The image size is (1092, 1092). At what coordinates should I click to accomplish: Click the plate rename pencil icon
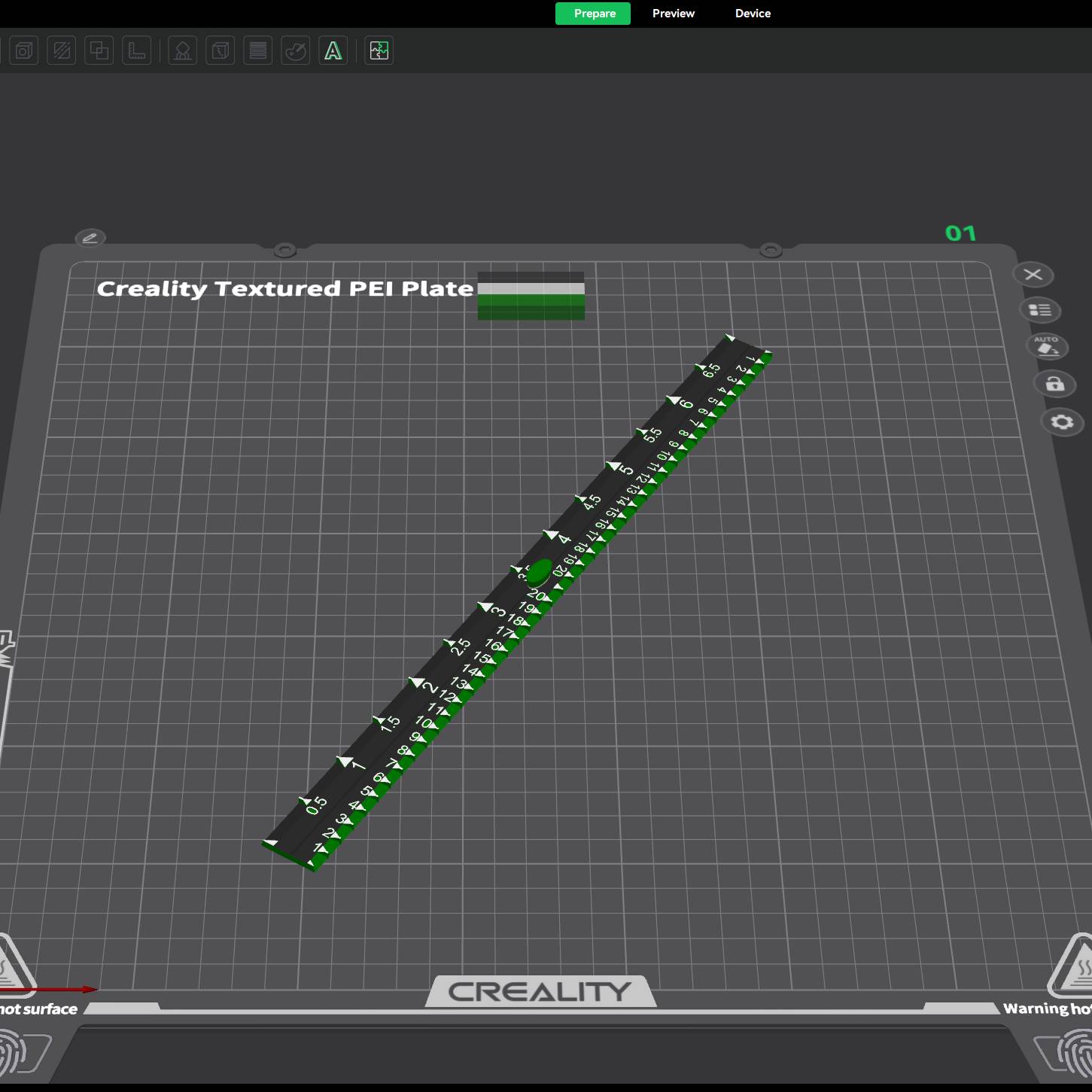[x=90, y=237]
